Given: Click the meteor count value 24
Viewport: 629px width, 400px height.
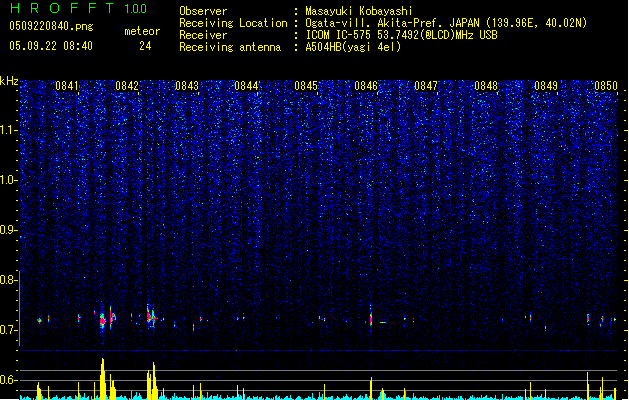Looking at the screenshot, I should (145, 46).
